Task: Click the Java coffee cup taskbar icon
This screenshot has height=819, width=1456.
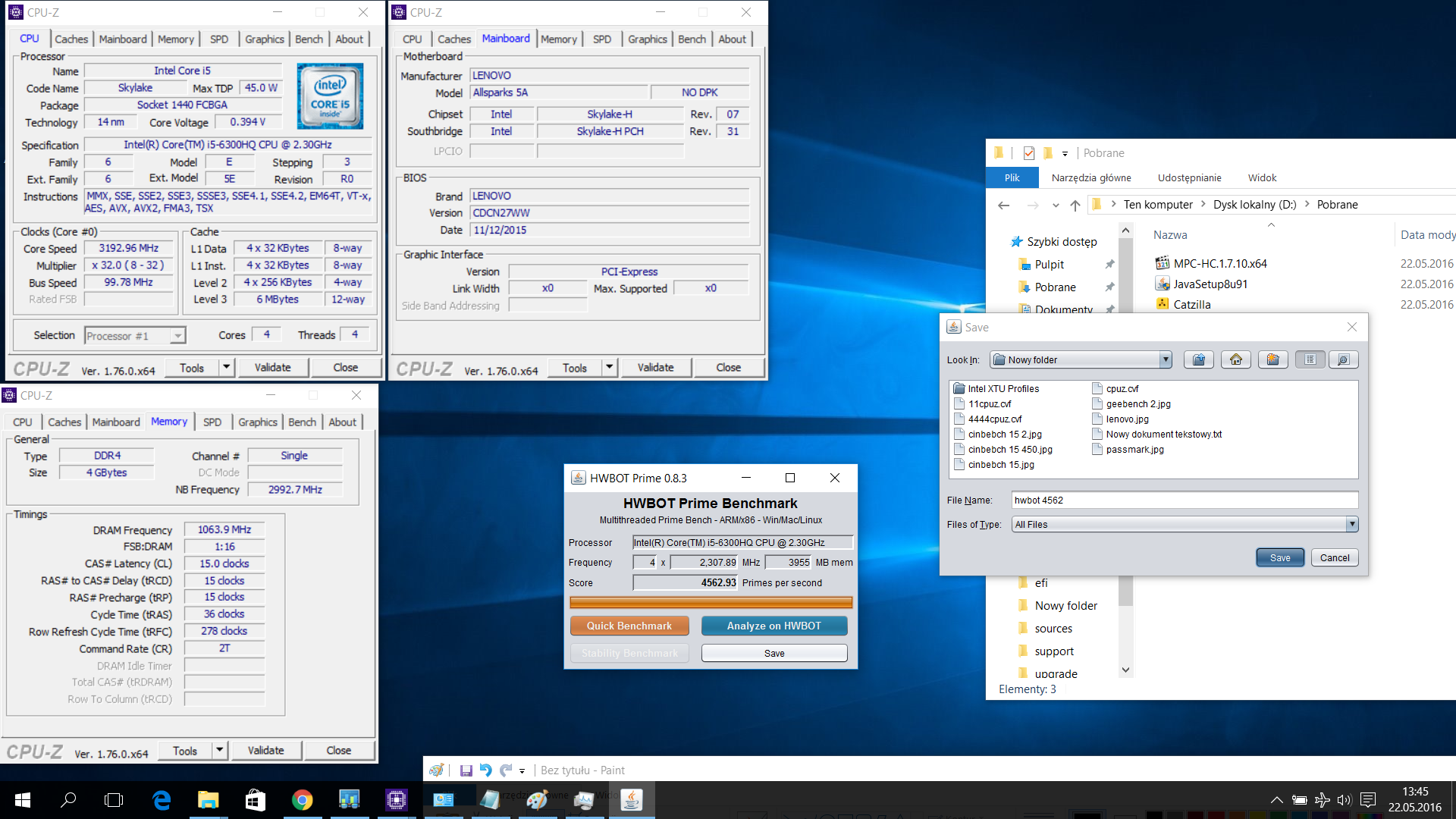Action: [x=631, y=800]
